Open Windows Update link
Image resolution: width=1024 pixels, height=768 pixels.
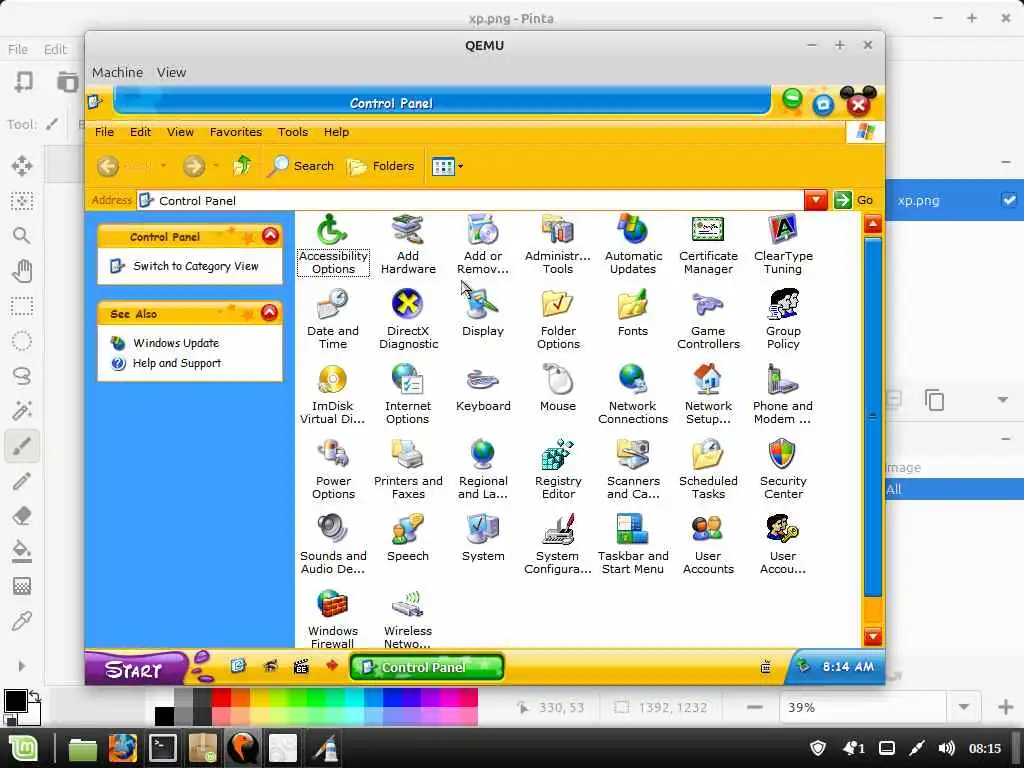[176, 343]
